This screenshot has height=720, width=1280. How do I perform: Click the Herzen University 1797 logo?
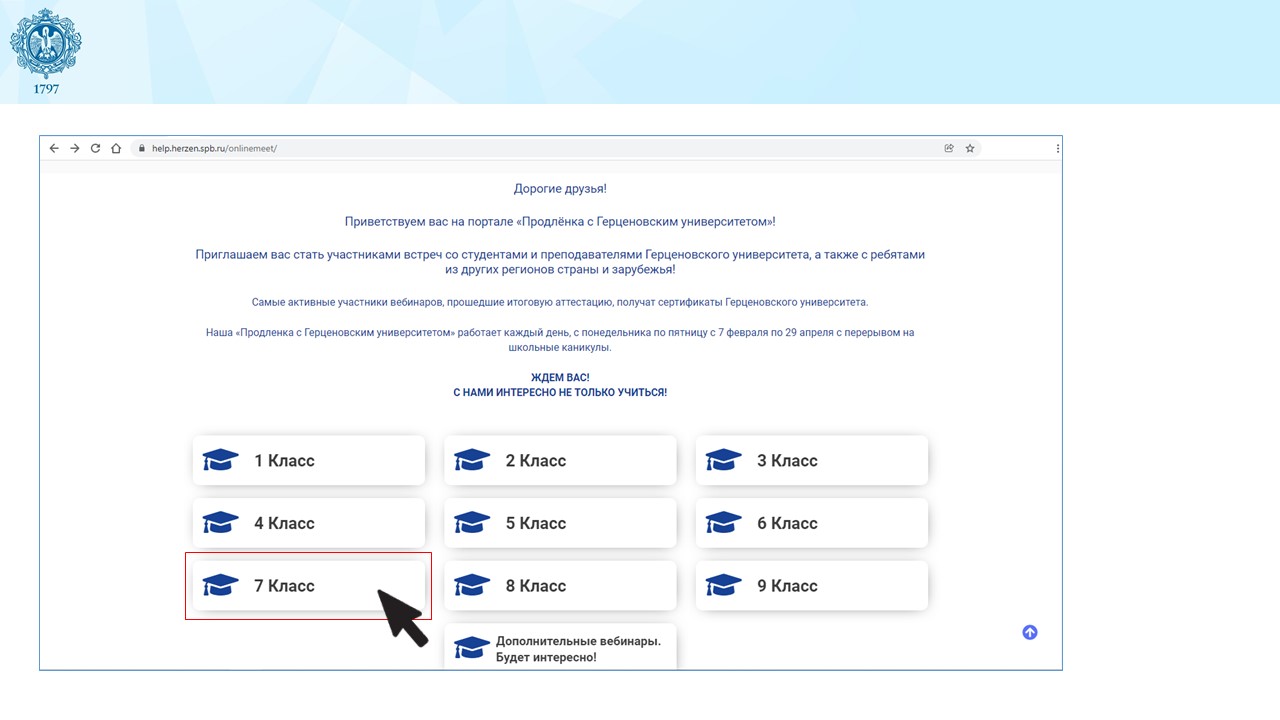46,52
